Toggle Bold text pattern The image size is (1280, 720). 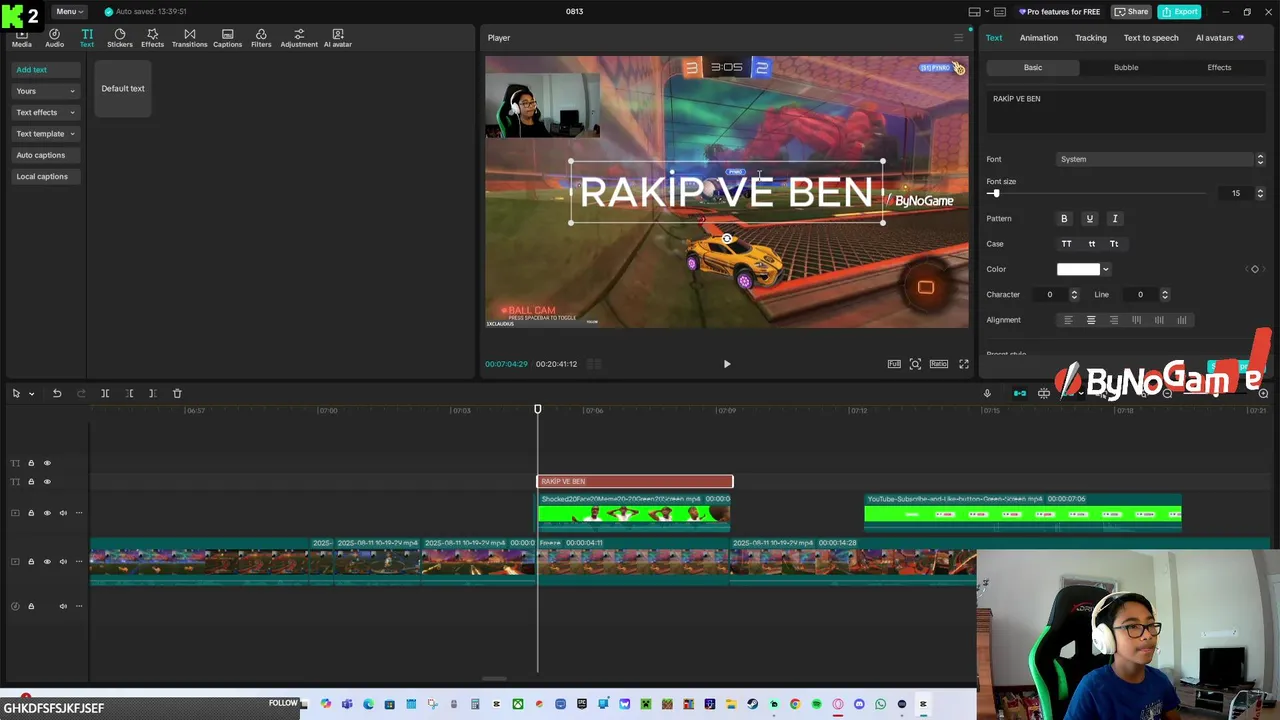click(x=1064, y=218)
